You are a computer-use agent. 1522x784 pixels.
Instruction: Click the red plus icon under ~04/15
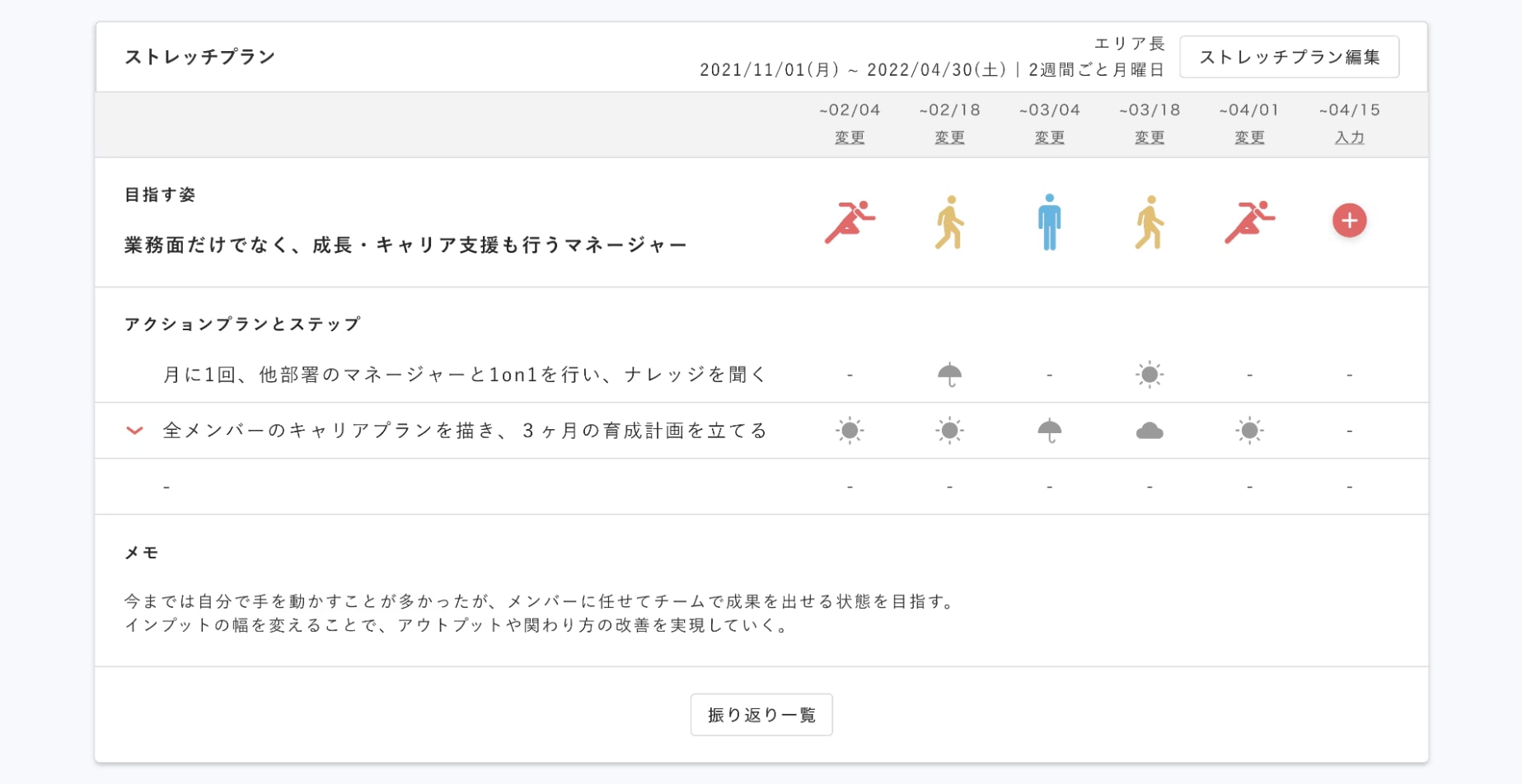click(x=1349, y=221)
